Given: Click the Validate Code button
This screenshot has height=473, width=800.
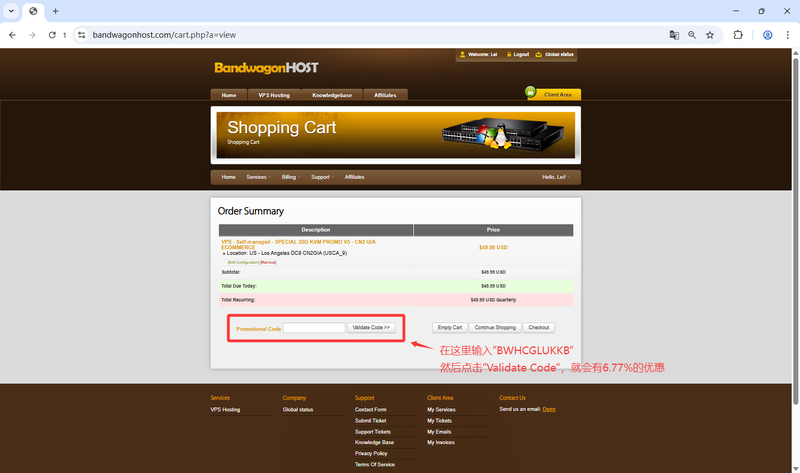Looking at the screenshot, I should pyautogui.click(x=372, y=327).
